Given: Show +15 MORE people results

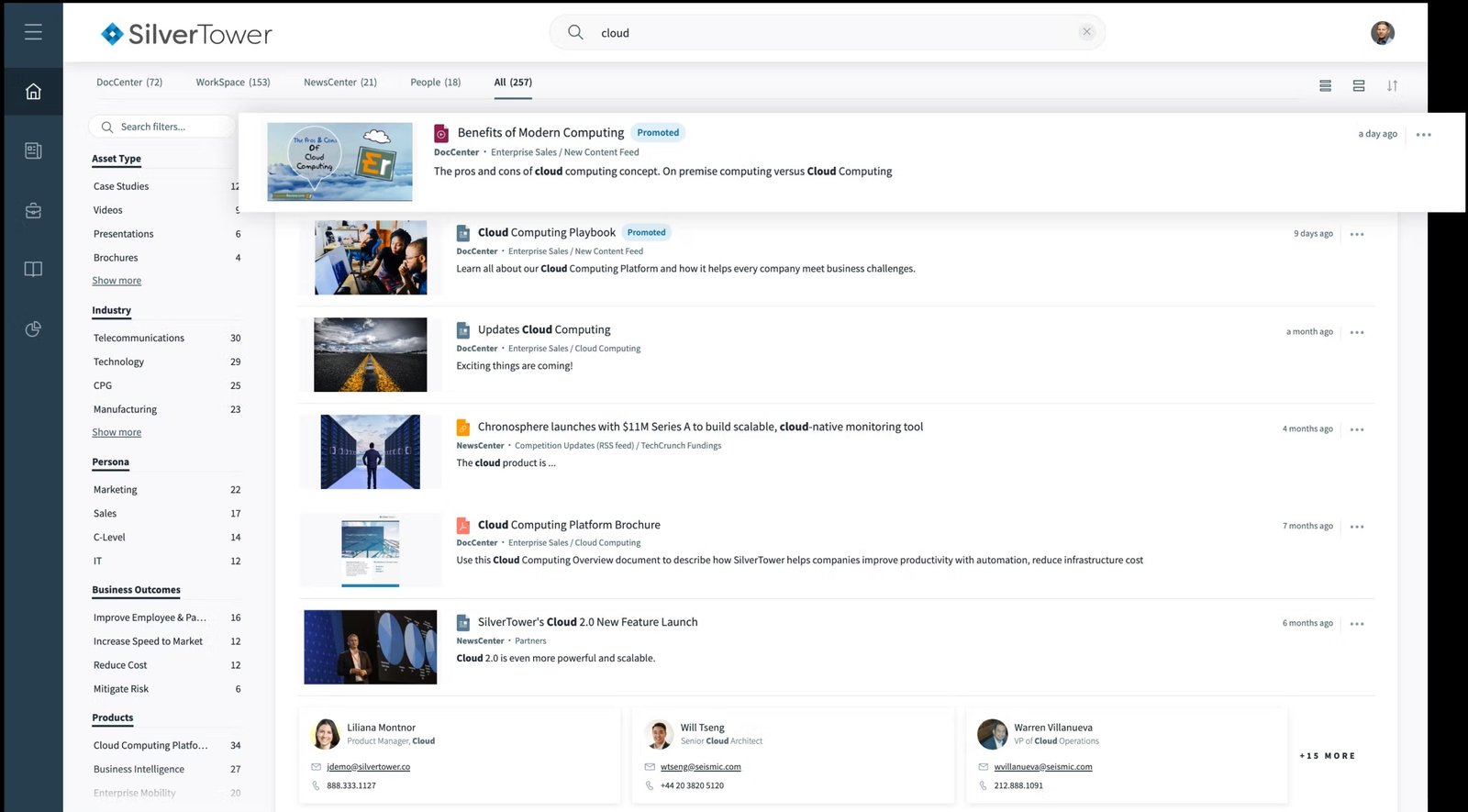Looking at the screenshot, I should click(1328, 756).
